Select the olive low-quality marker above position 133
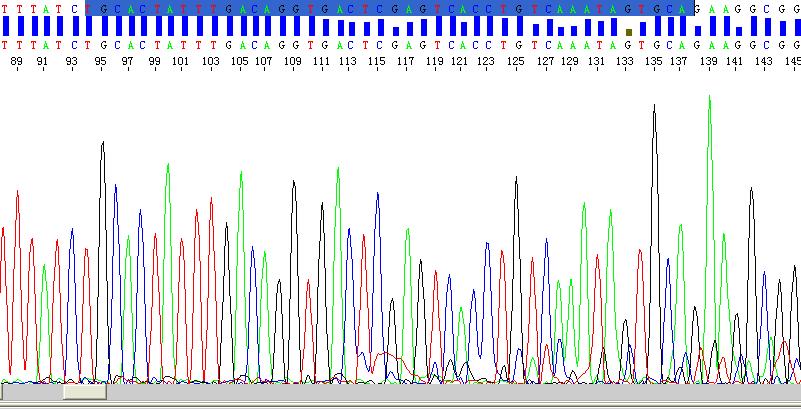Screen dimensions: 801x409 tap(629, 32)
